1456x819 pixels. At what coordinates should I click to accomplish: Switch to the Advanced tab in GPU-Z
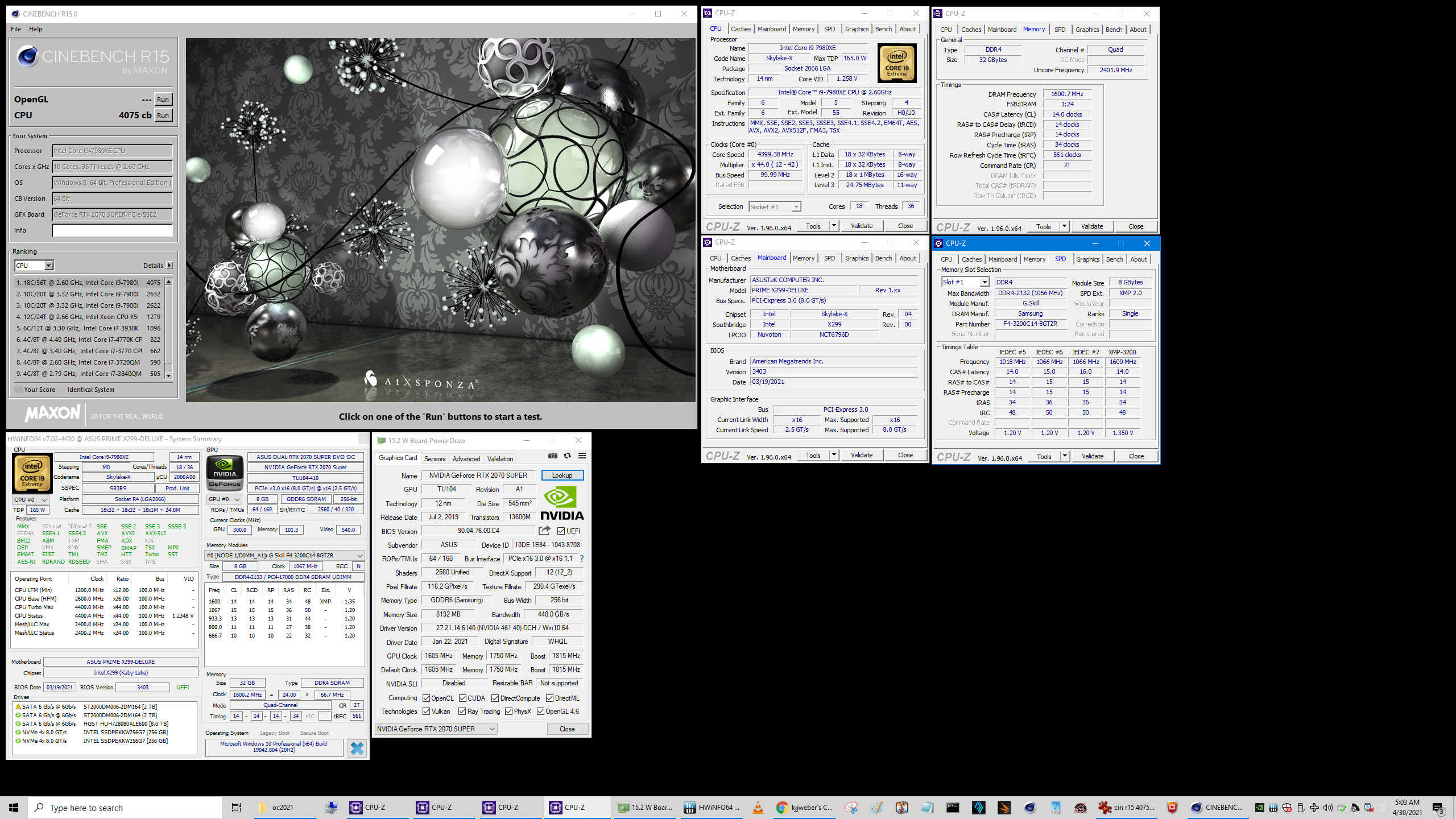(x=466, y=458)
